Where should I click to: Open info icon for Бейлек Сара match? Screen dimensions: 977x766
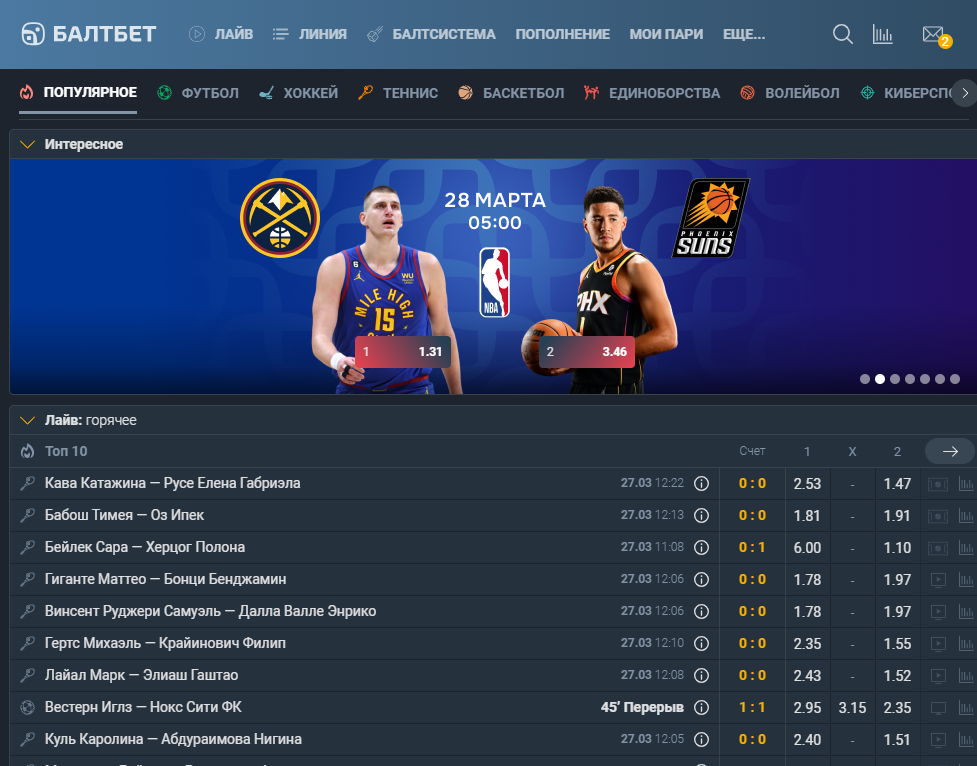pos(702,547)
